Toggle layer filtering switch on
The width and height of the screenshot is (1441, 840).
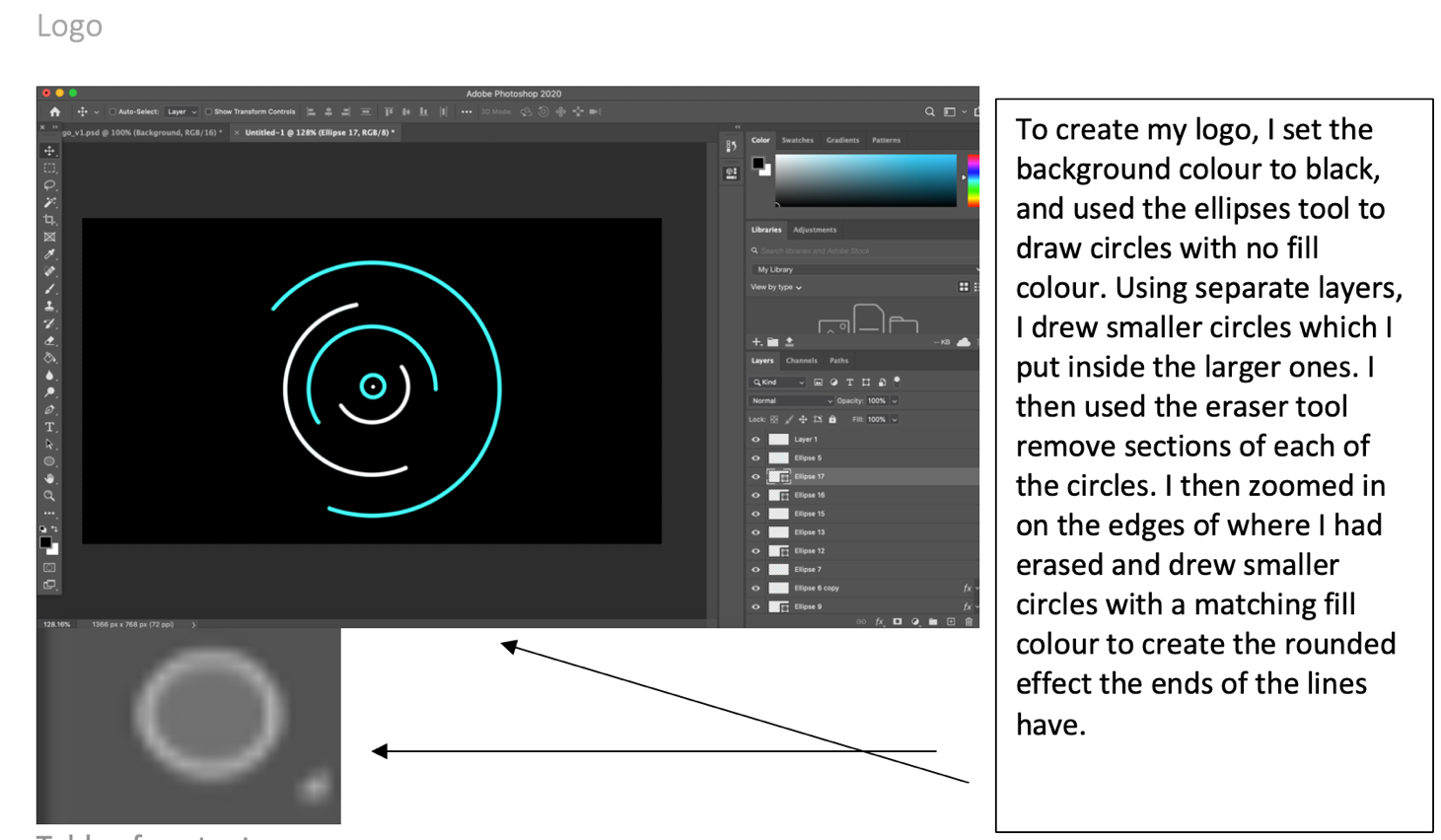coord(897,381)
